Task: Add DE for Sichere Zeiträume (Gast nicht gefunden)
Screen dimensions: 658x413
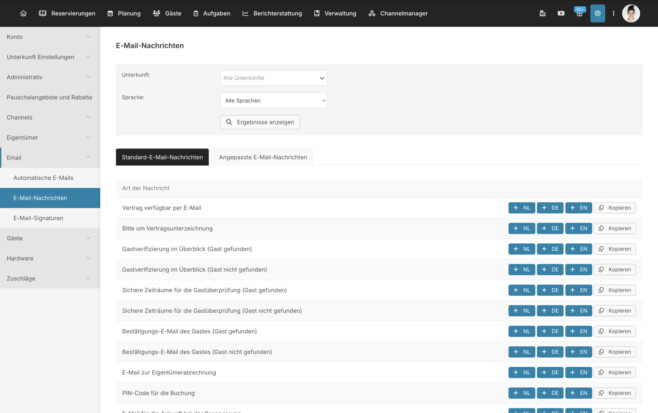Action: pos(550,311)
